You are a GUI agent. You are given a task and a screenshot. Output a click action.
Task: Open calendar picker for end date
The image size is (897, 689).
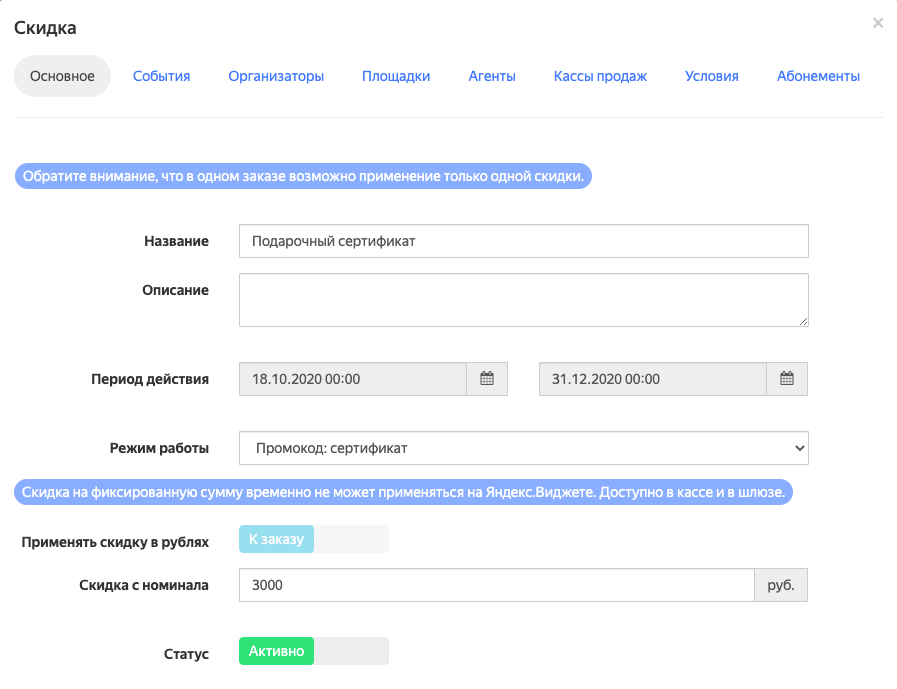(x=787, y=379)
